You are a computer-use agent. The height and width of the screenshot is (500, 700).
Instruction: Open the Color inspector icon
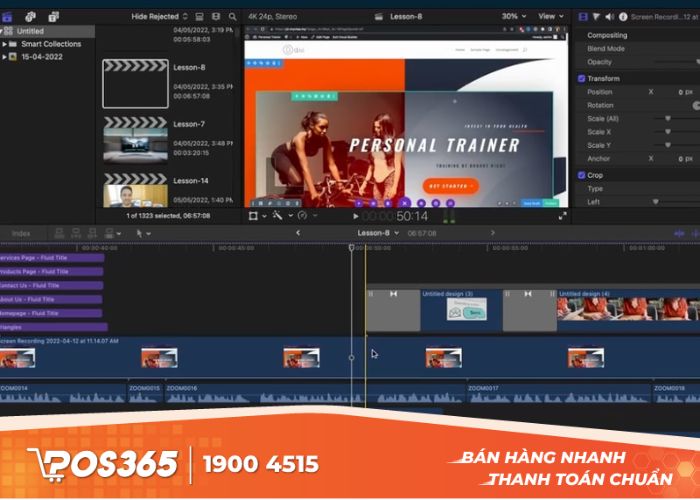596,17
